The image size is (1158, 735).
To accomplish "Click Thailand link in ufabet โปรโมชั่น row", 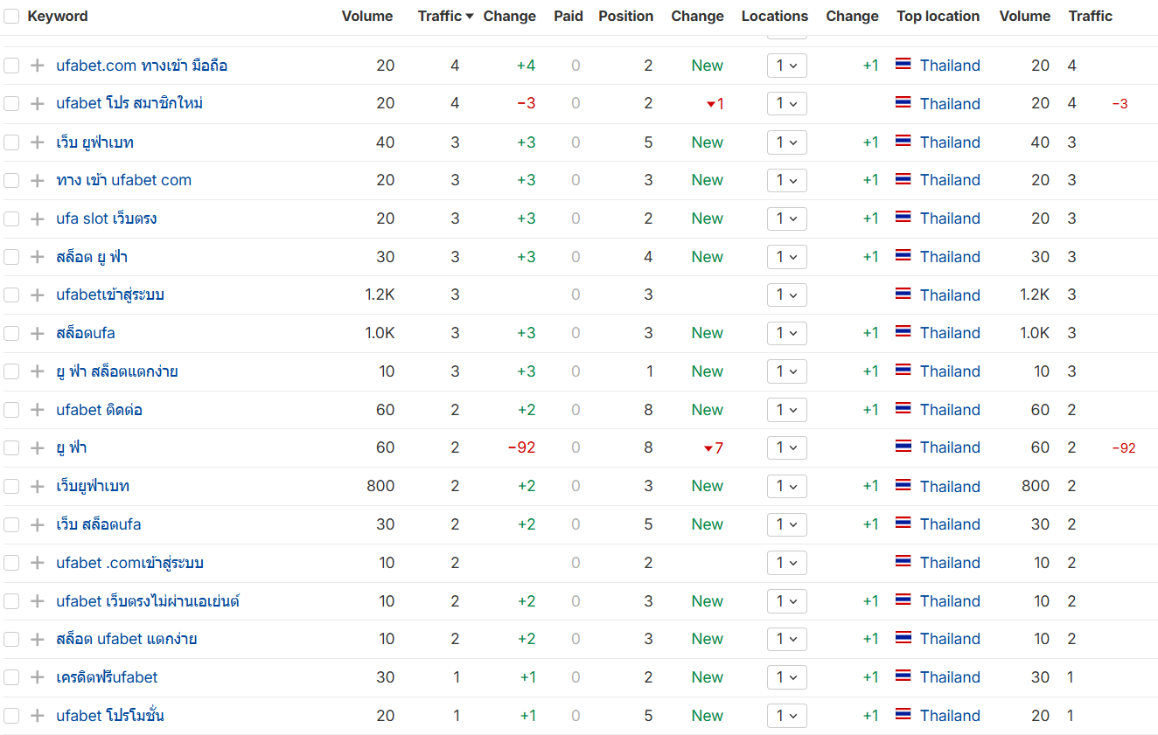I will pos(950,716).
